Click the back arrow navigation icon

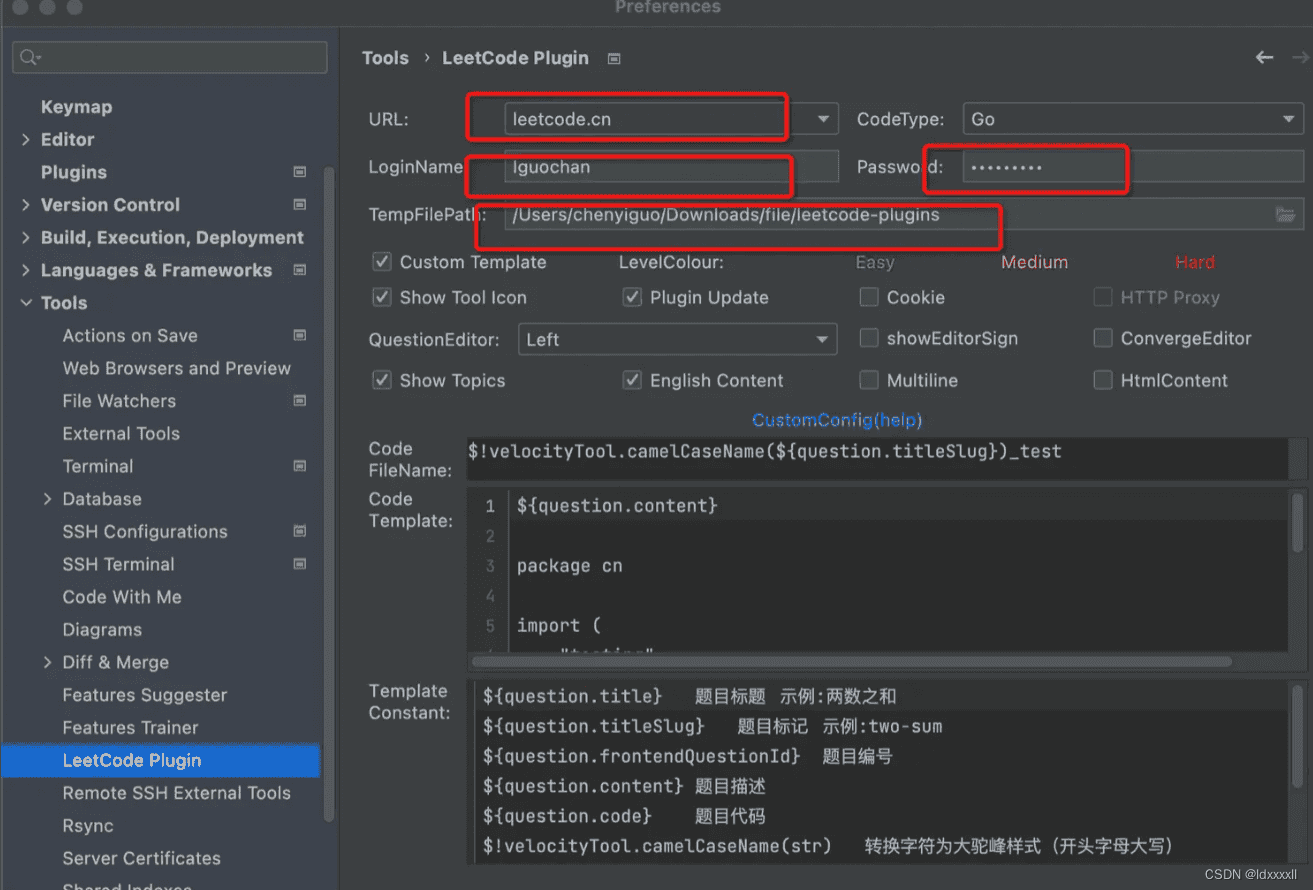(x=1264, y=58)
